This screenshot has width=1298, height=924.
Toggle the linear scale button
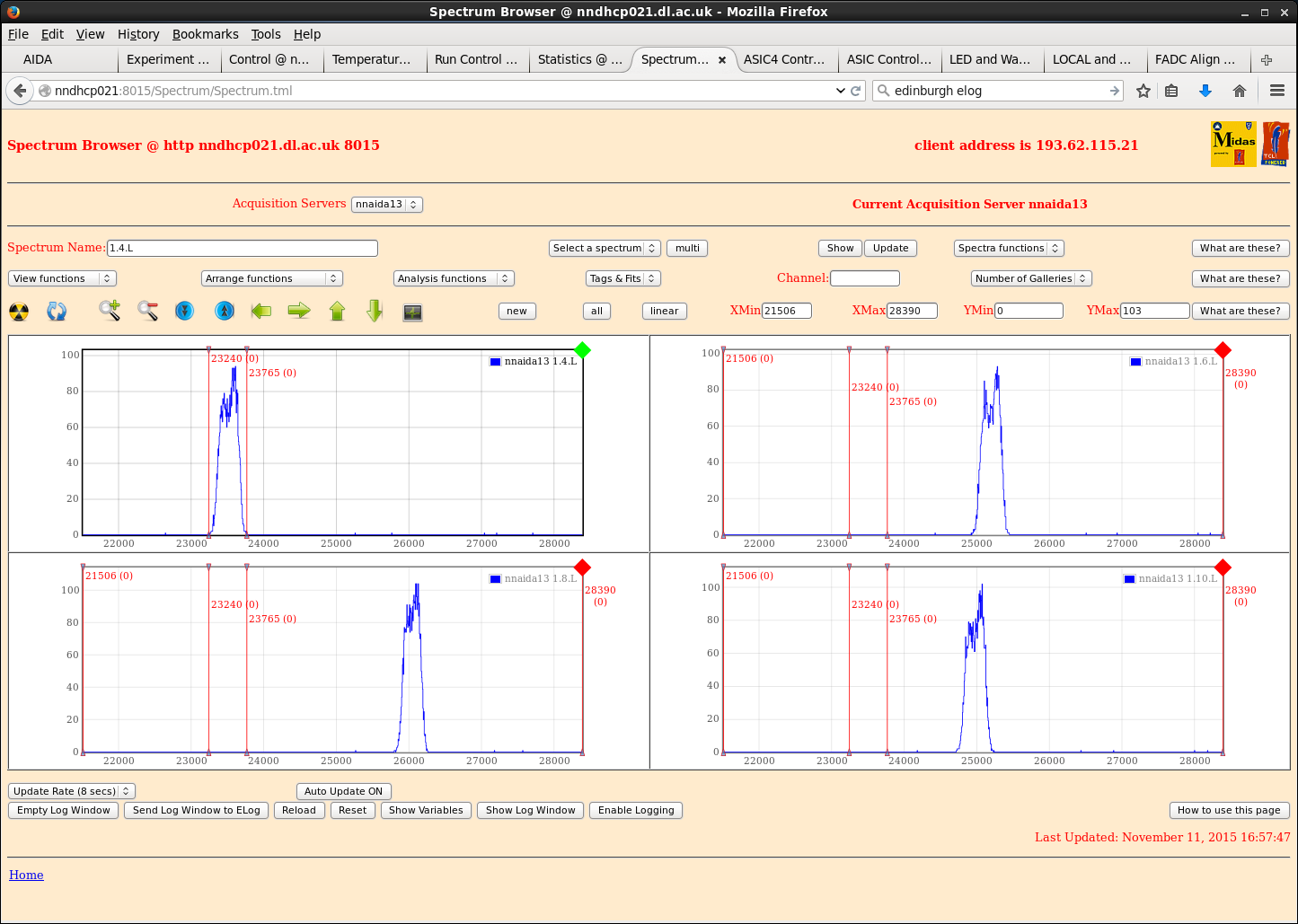click(664, 311)
